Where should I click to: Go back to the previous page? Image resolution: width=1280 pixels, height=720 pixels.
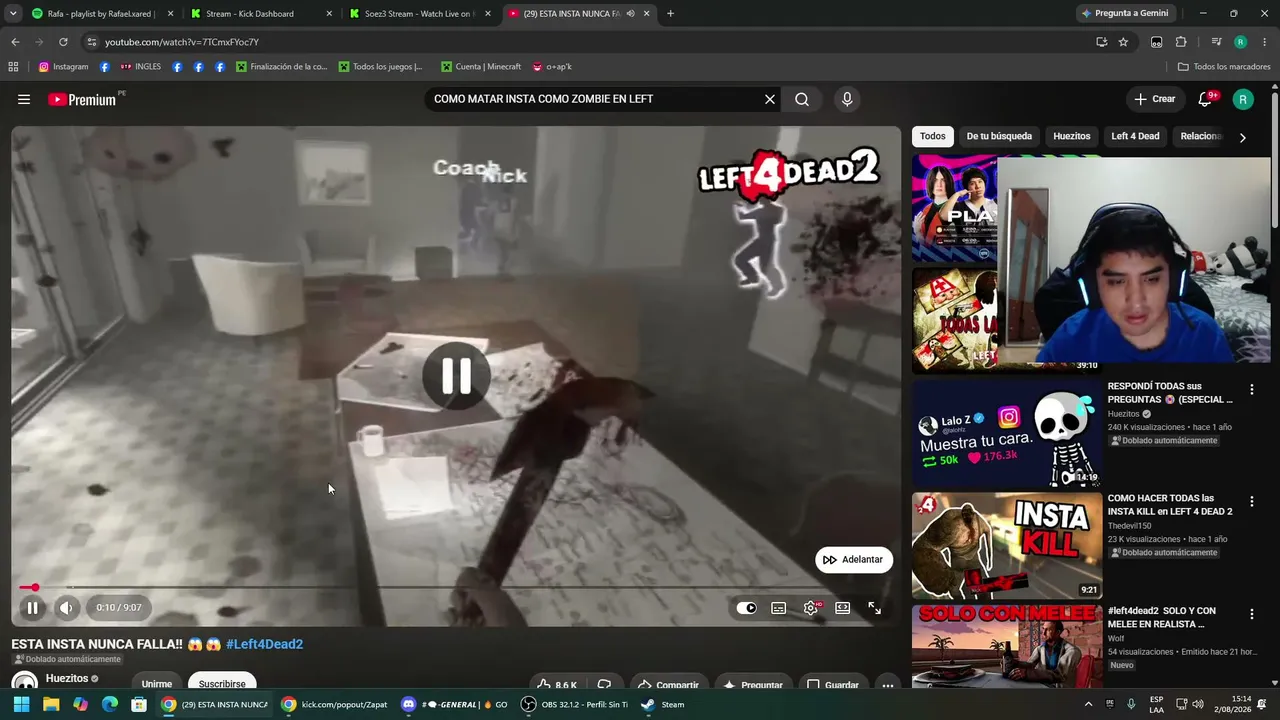pos(15,42)
